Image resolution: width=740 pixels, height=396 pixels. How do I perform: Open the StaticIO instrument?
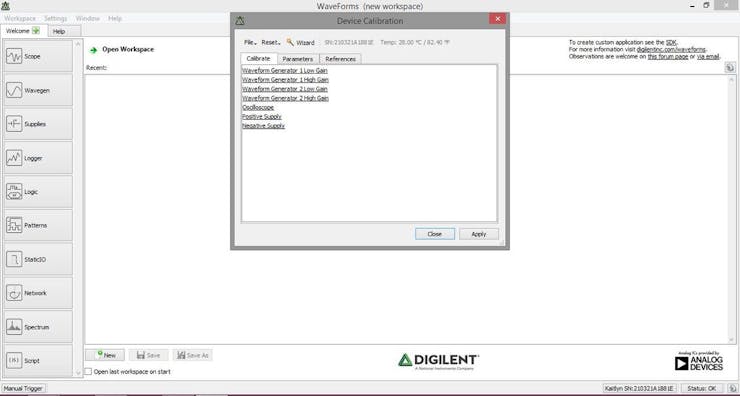click(38, 259)
